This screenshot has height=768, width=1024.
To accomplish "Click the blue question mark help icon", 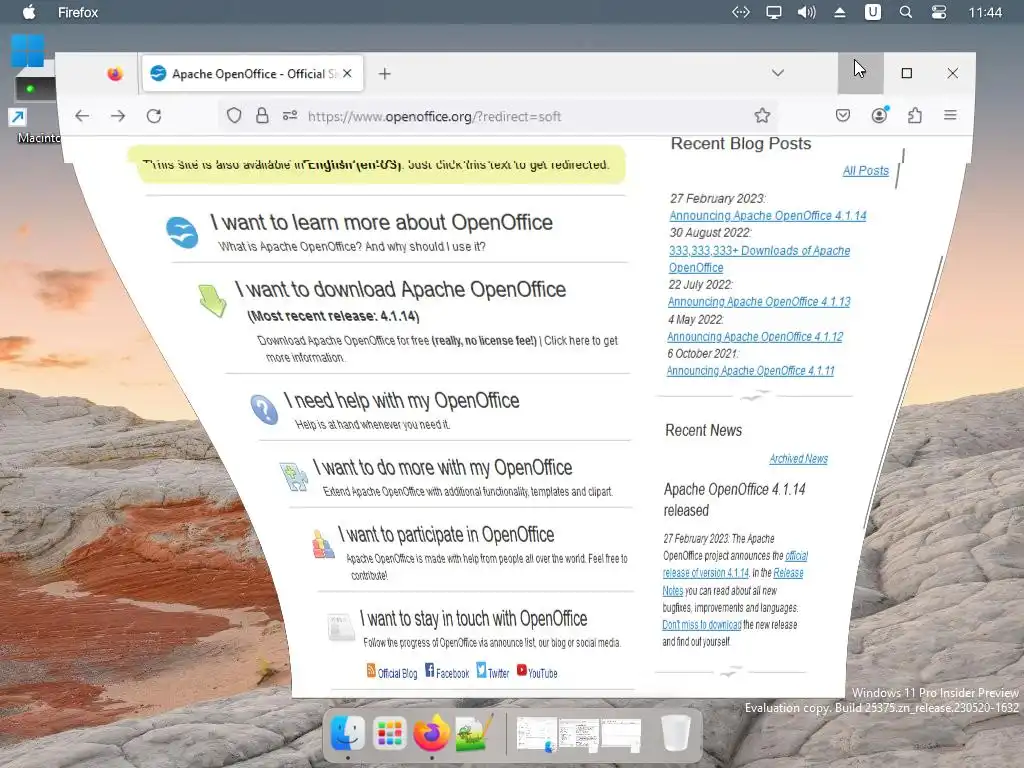I will tap(264, 409).
